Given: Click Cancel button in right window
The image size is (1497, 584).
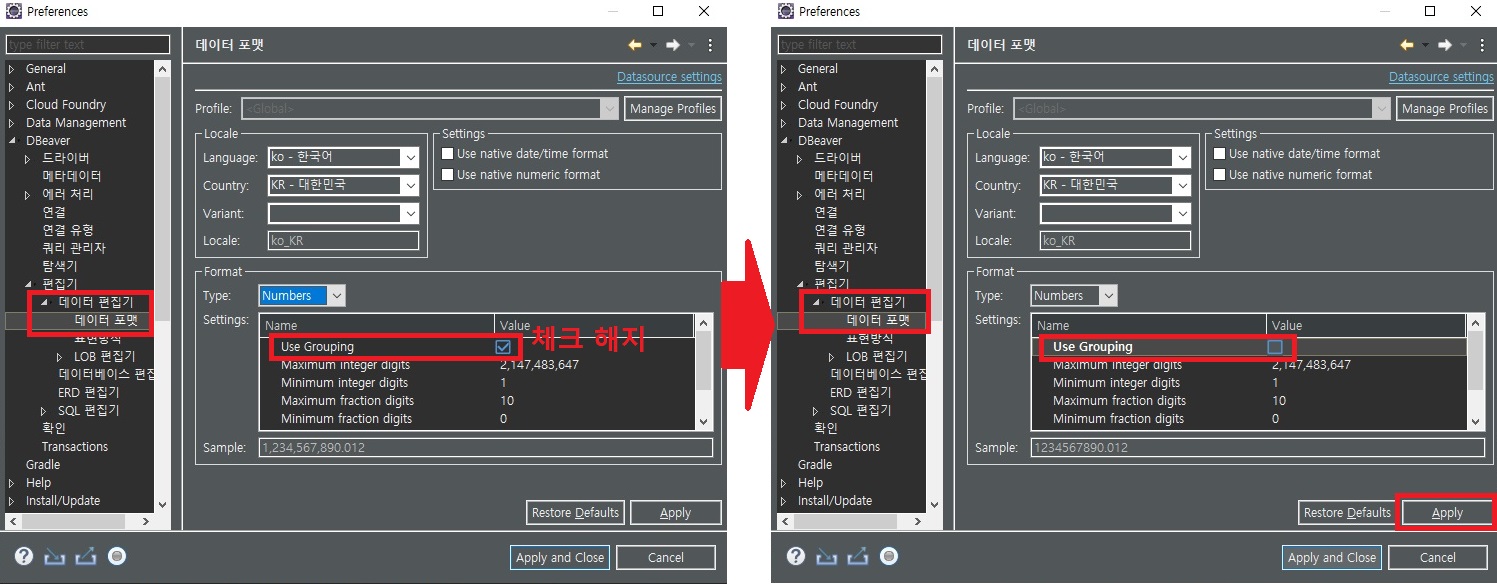Looking at the screenshot, I should point(1438,558).
